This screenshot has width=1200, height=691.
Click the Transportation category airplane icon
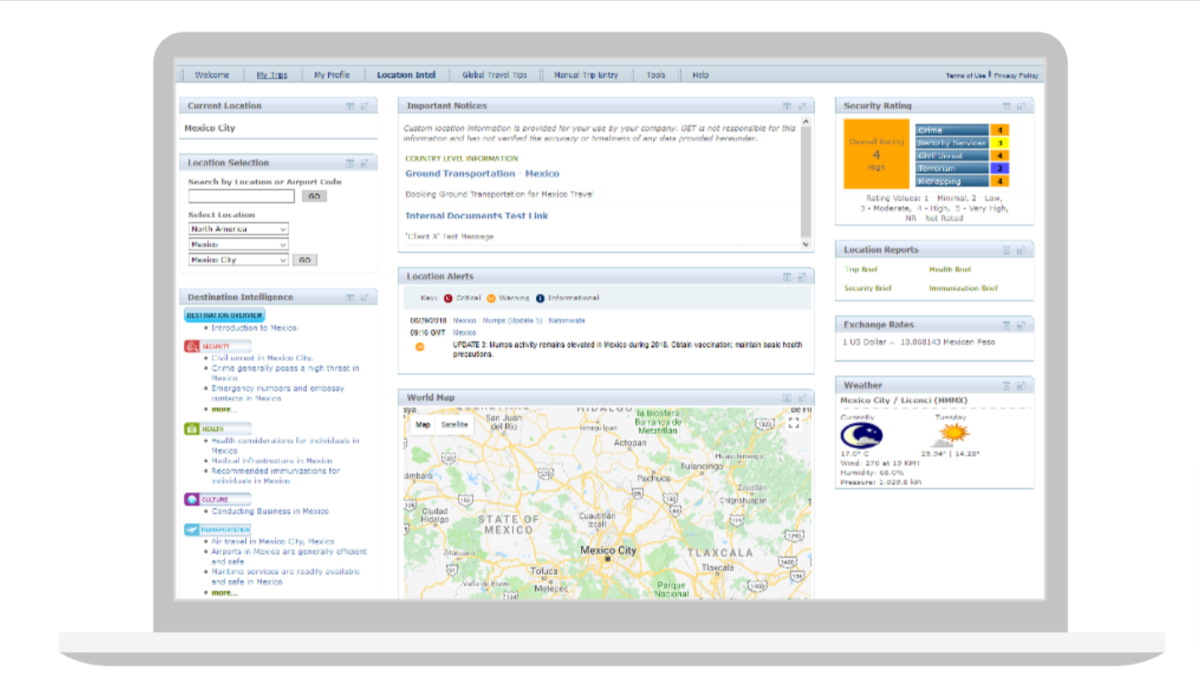(192, 530)
